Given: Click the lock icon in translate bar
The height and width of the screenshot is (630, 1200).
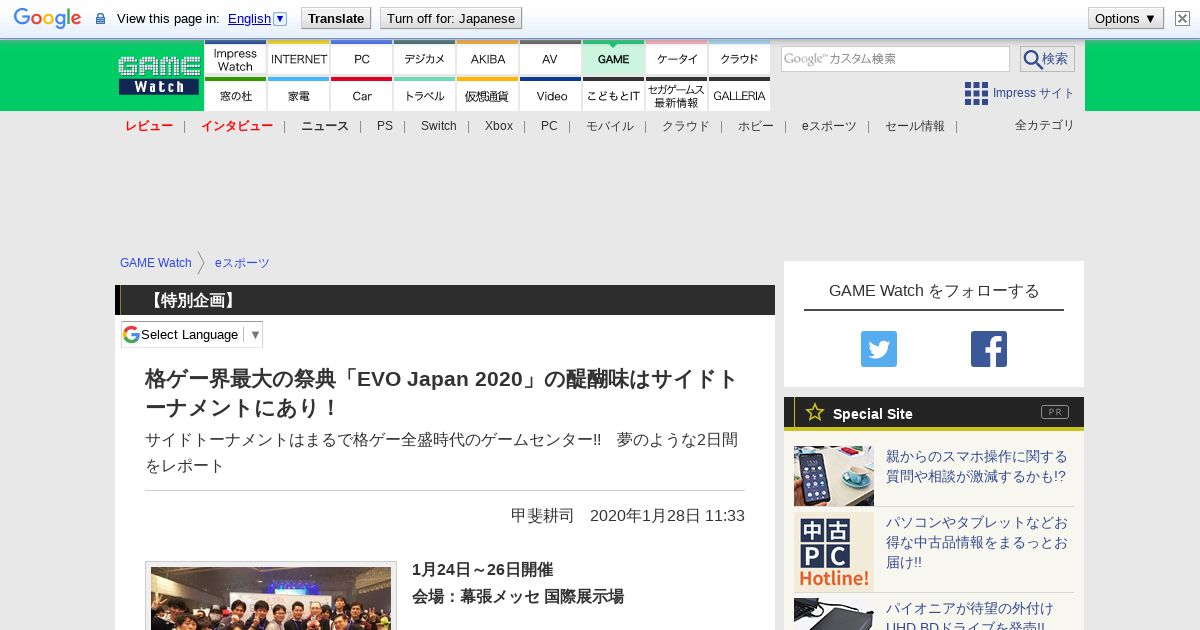Looking at the screenshot, I should pos(100,19).
